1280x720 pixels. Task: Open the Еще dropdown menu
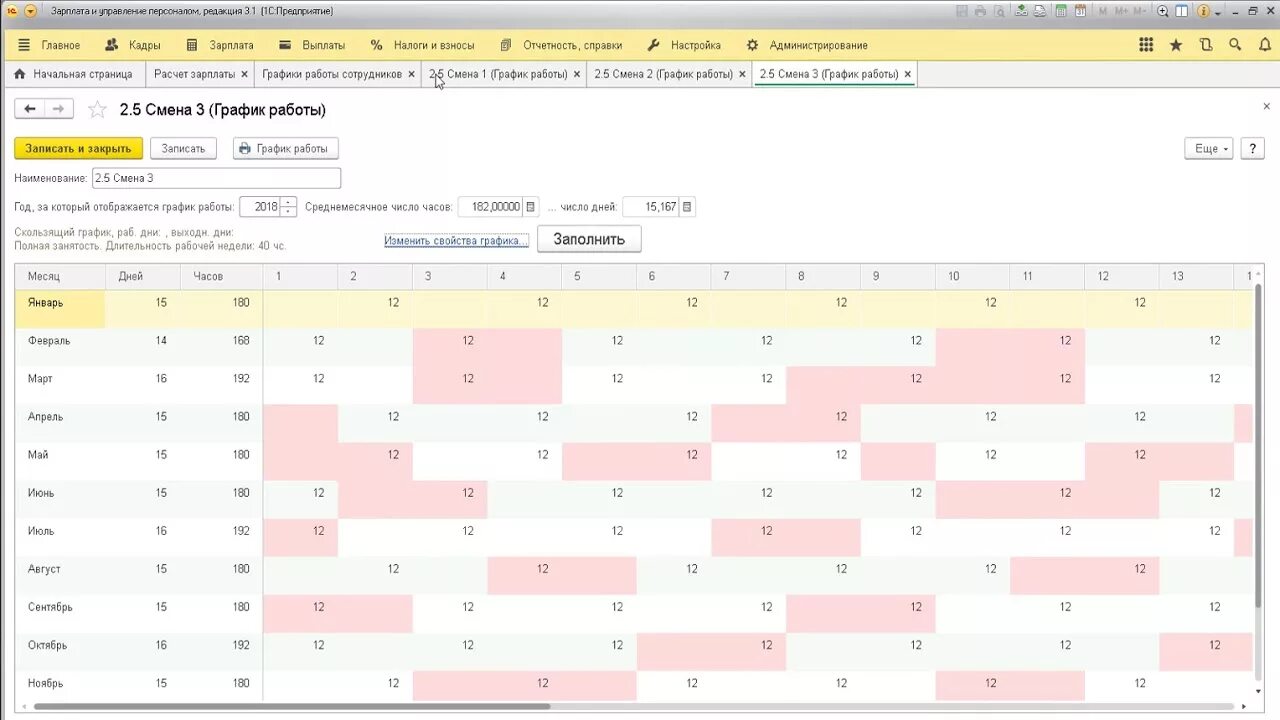click(x=1208, y=148)
